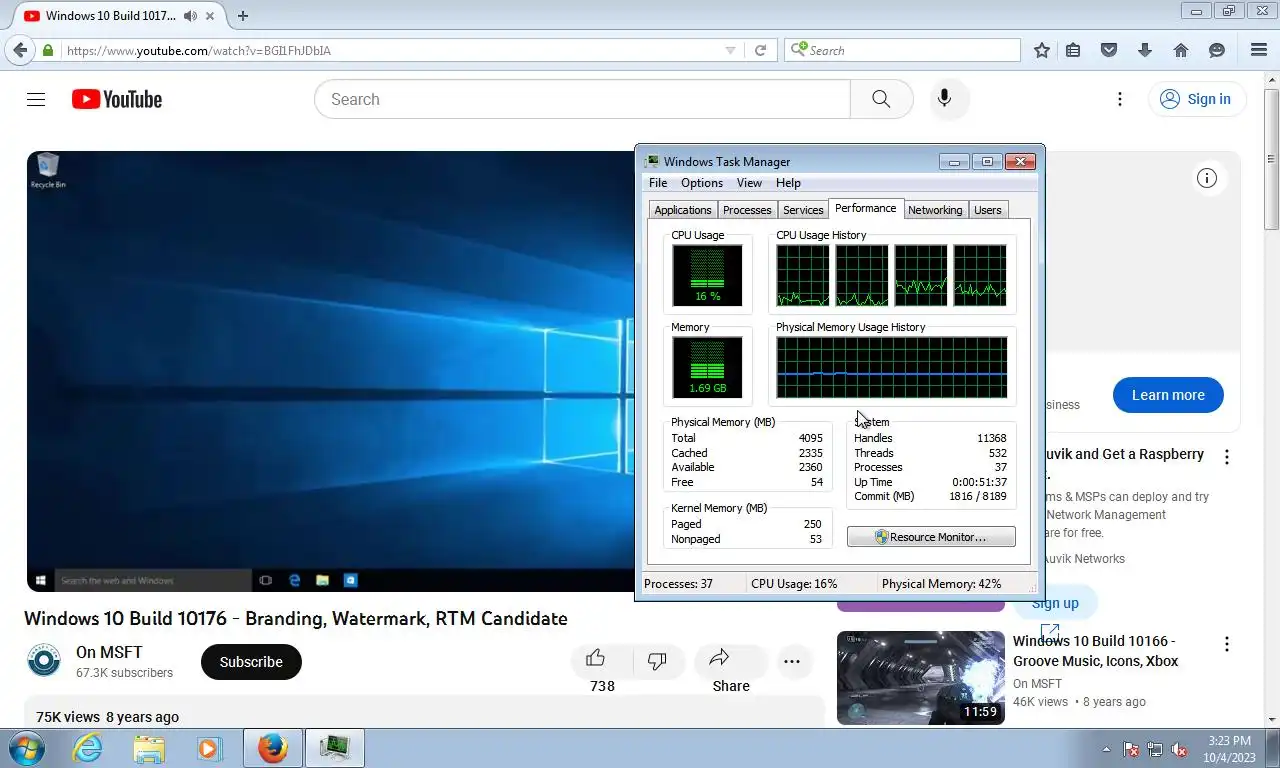Image resolution: width=1280 pixels, height=768 pixels.
Task: Open Firefox downloads arrow
Action: 1145,50
